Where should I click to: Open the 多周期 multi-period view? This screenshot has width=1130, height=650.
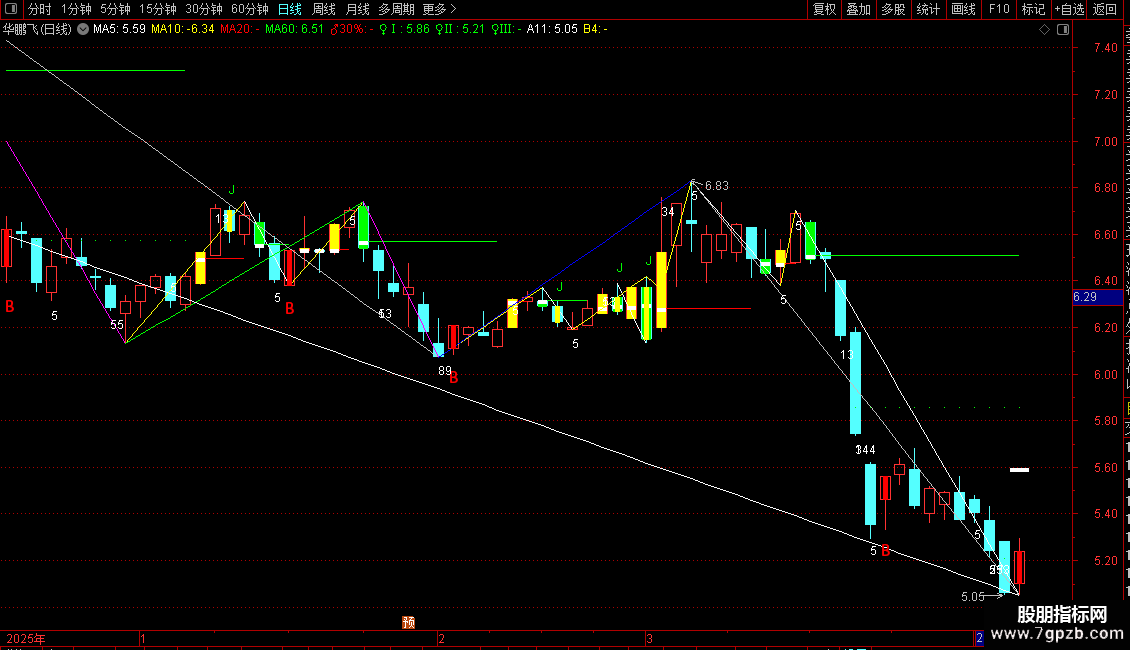coord(396,9)
